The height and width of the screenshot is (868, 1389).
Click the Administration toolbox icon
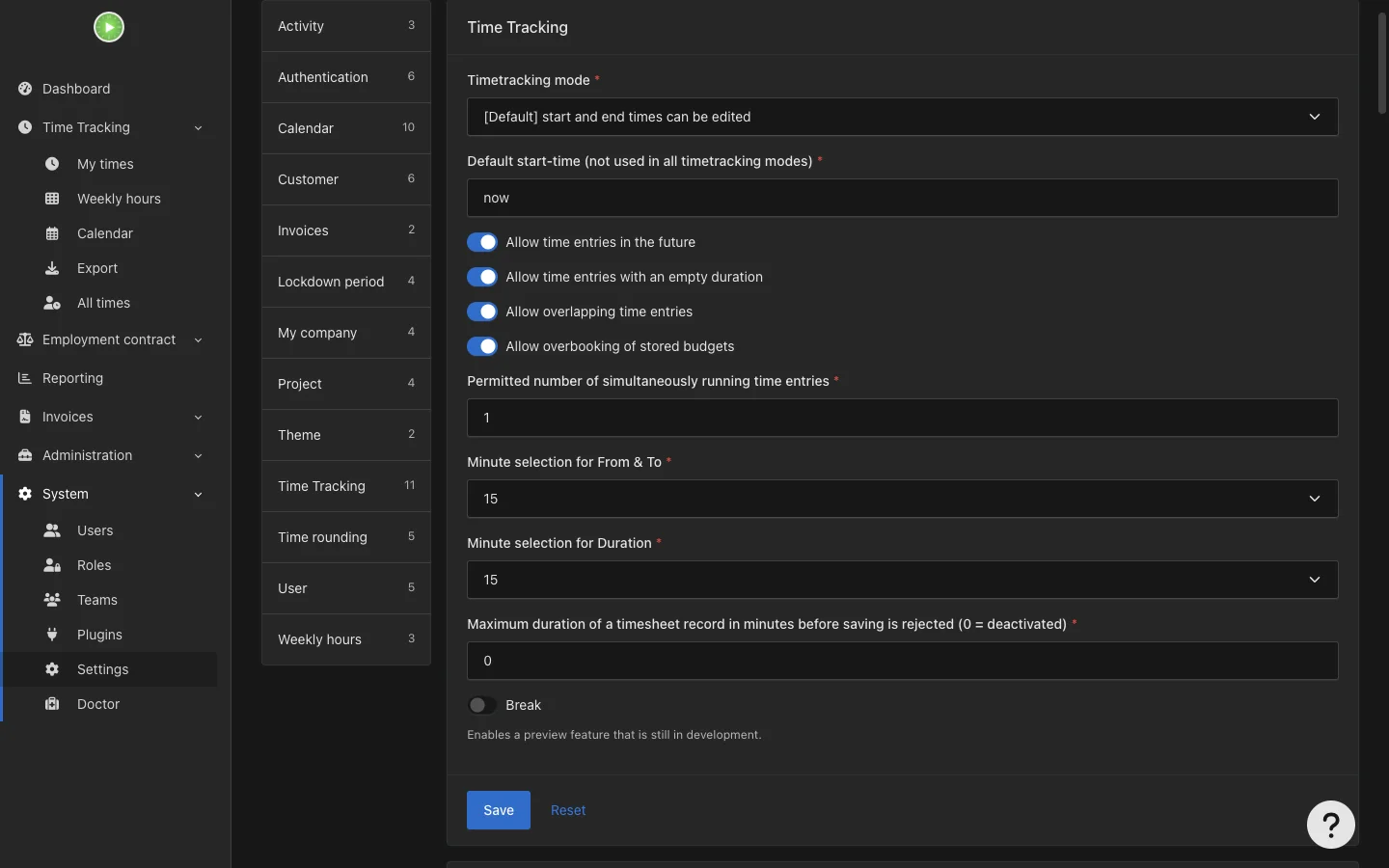(25, 455)
